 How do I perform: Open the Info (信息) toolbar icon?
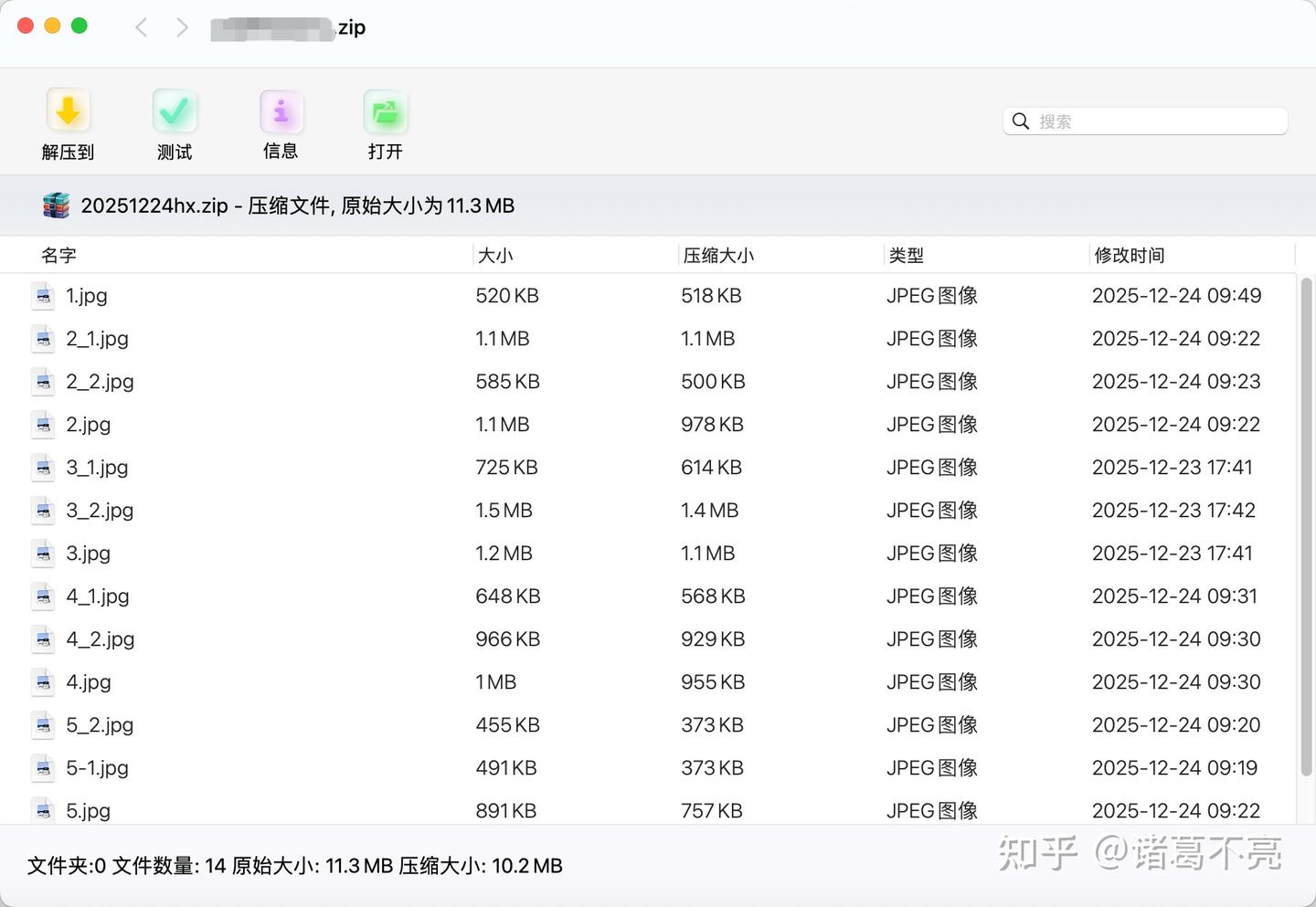(x=281, y=112)
